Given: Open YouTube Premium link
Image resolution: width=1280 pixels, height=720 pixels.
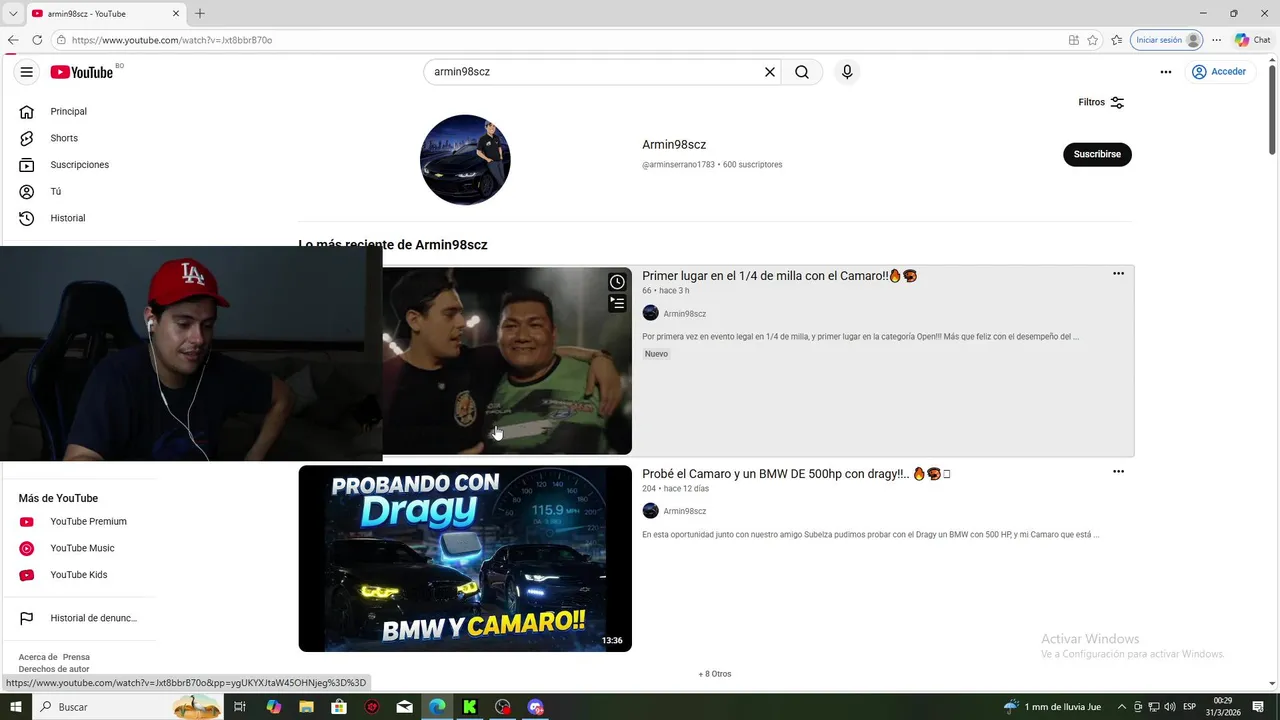Looking at the screenshot, I should click(x=88, y=521).
